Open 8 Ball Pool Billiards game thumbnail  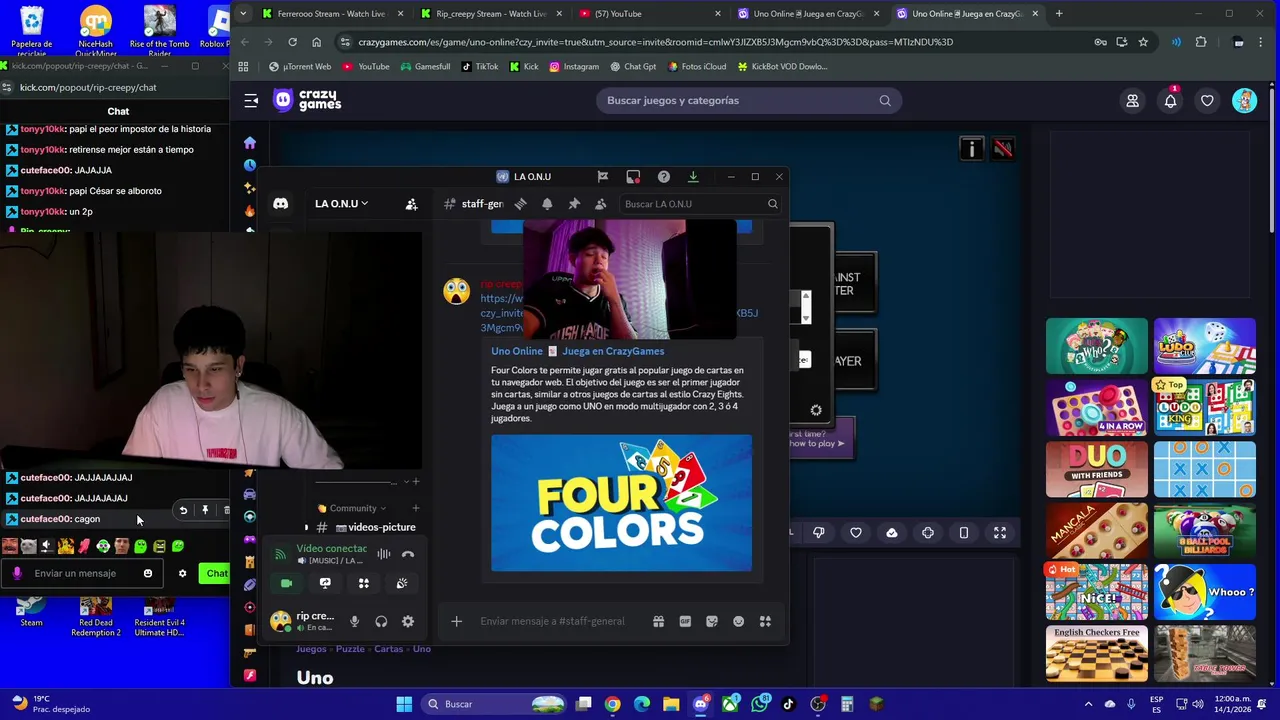1205,531
